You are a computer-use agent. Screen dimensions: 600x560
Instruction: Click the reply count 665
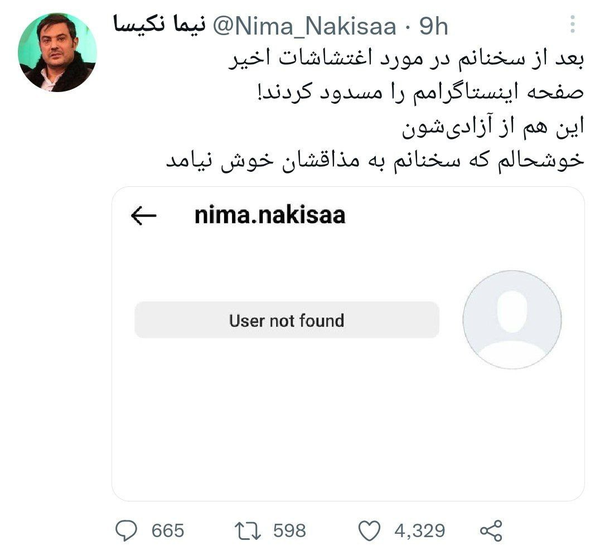[168, 530]
